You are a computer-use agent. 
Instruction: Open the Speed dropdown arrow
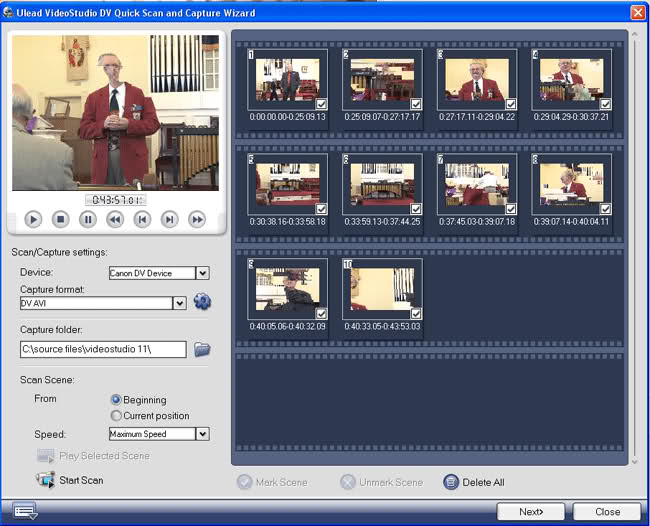tap(203, 434)
